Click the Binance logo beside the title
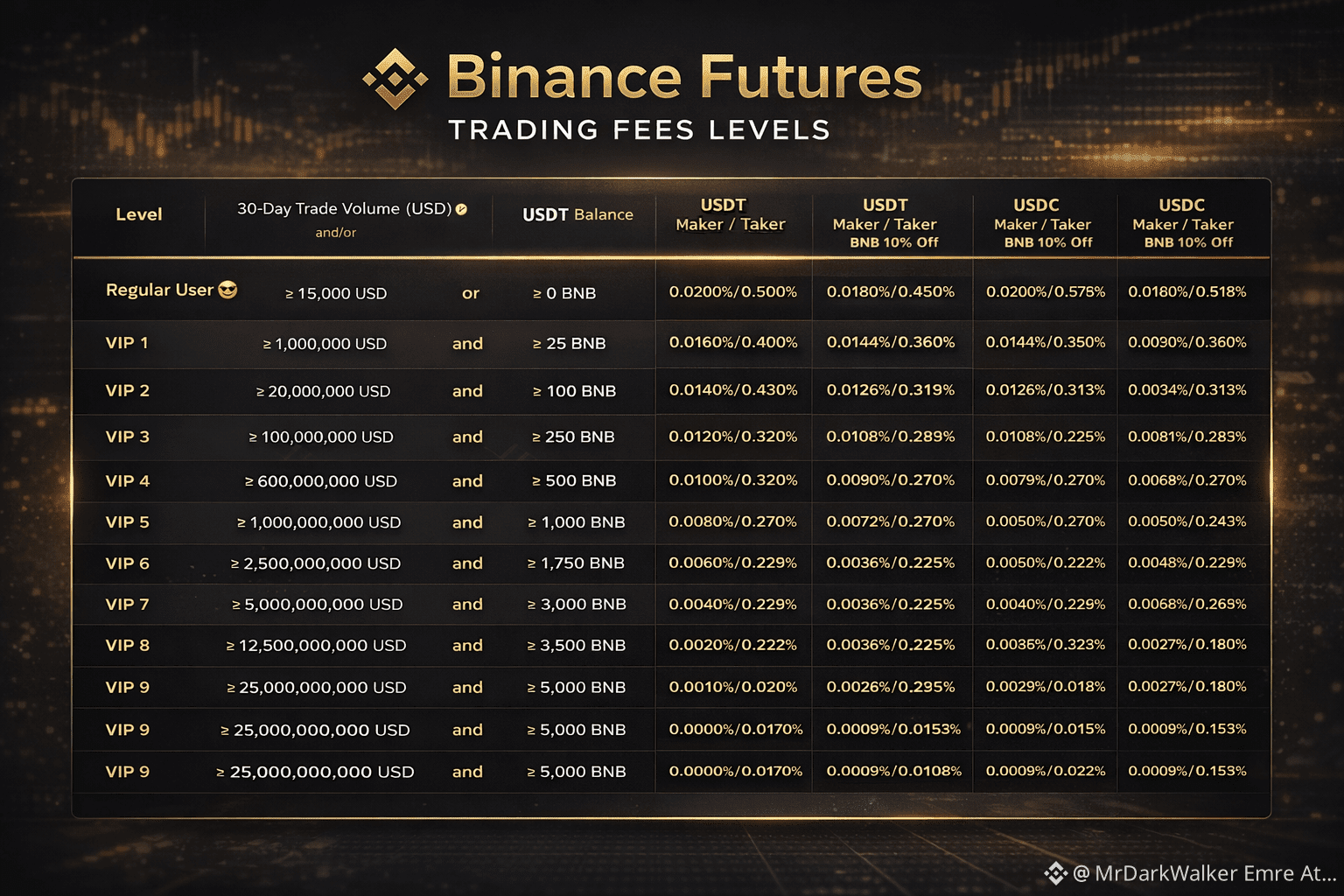This screenshot has height=896, width=1344. tap(395, 79)
